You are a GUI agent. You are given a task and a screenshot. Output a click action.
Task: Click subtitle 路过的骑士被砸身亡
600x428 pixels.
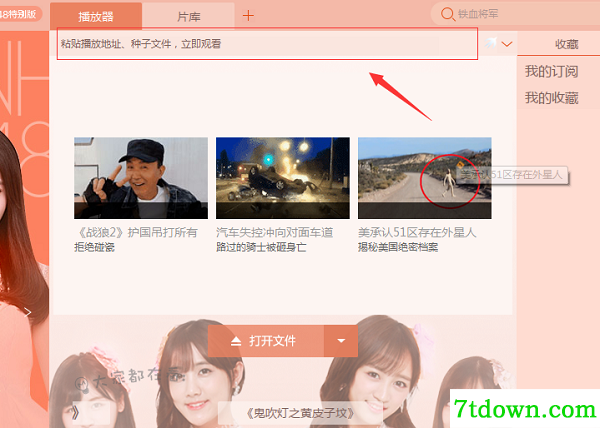coord(261,247)
